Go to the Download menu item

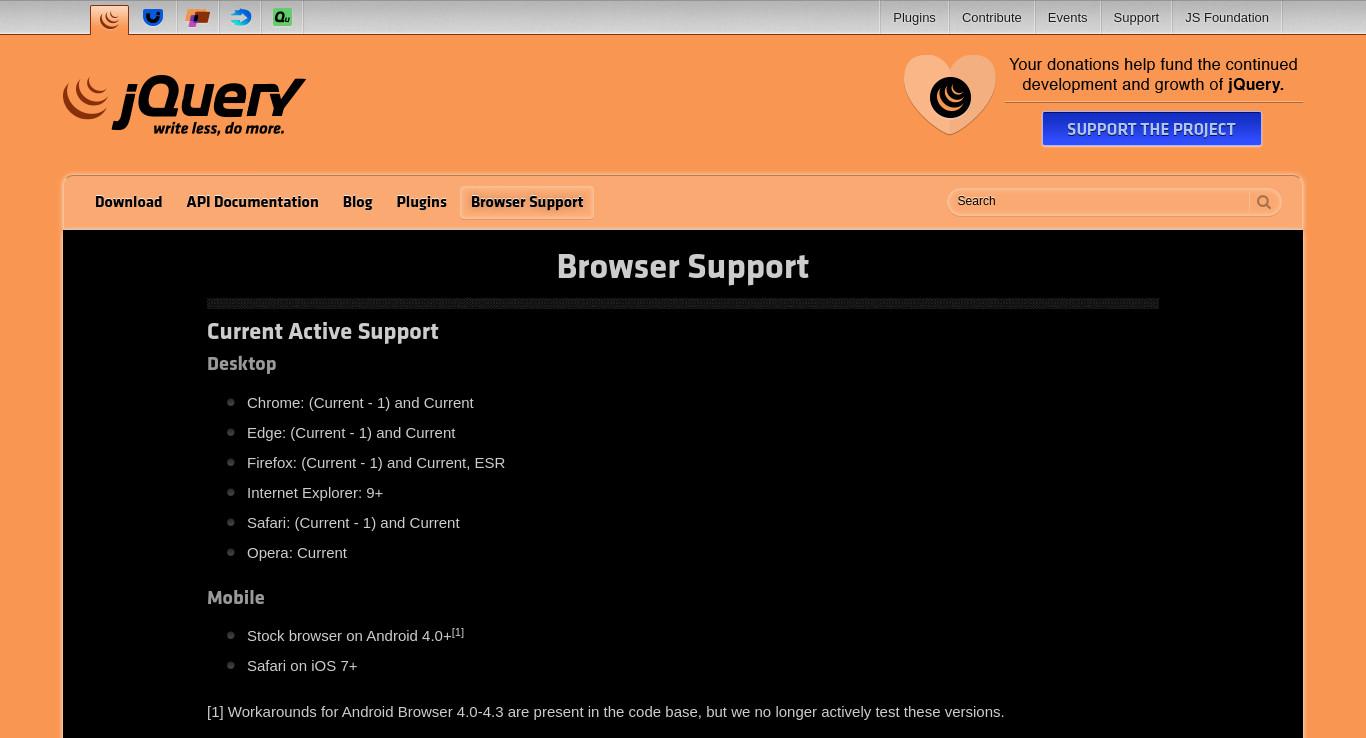tap(128, 202)
